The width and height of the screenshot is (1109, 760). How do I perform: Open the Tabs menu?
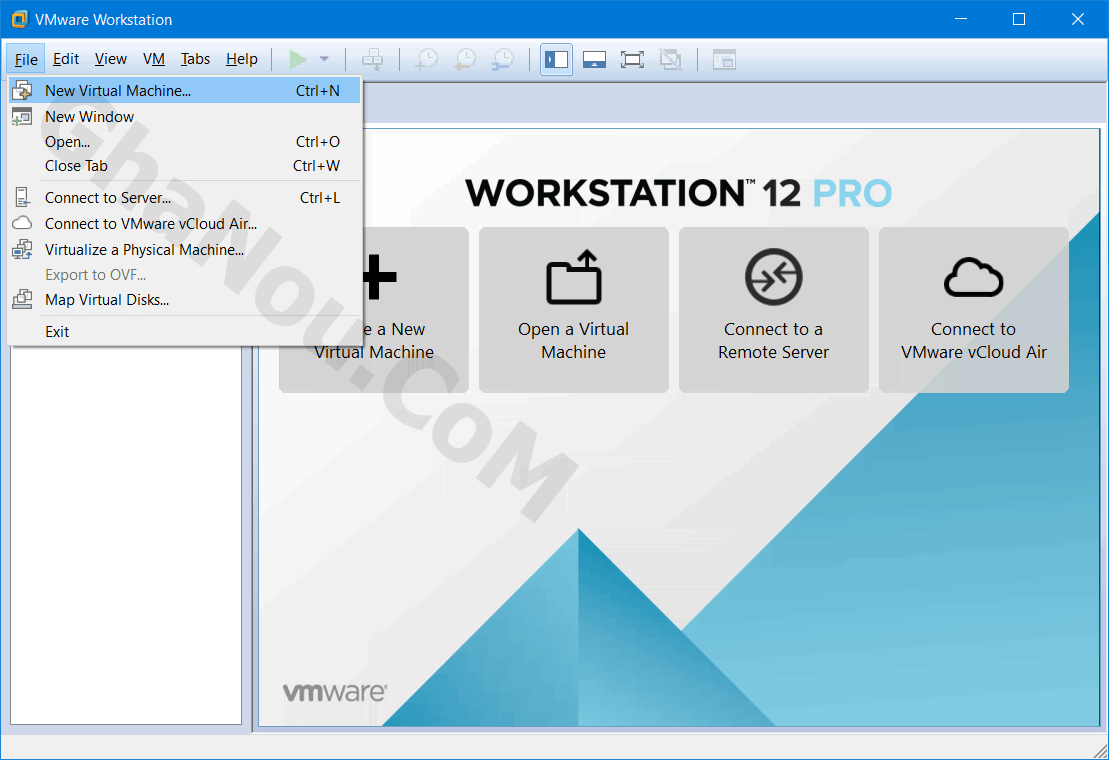(195, 59)
